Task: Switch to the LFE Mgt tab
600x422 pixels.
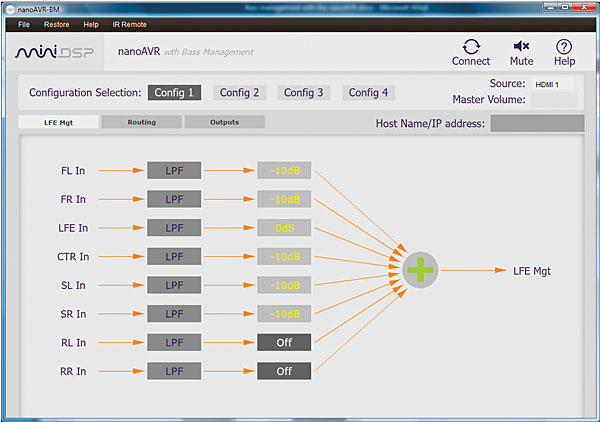Action: (x=59, y=122)
